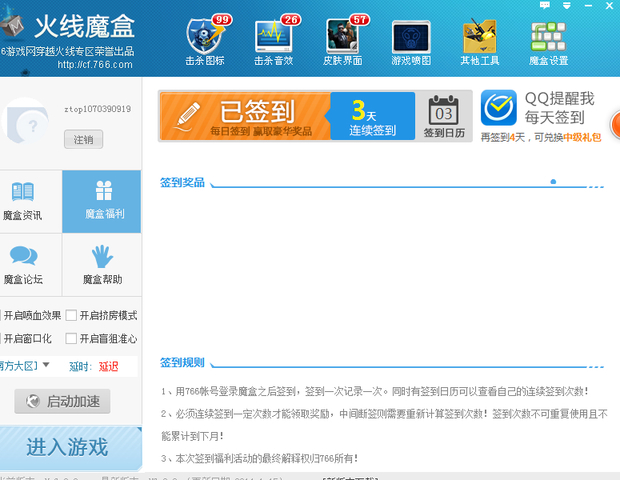Toggle 开启喷血效果 checkbox
This screenshot has width=620, height=480.
(1, 316)
